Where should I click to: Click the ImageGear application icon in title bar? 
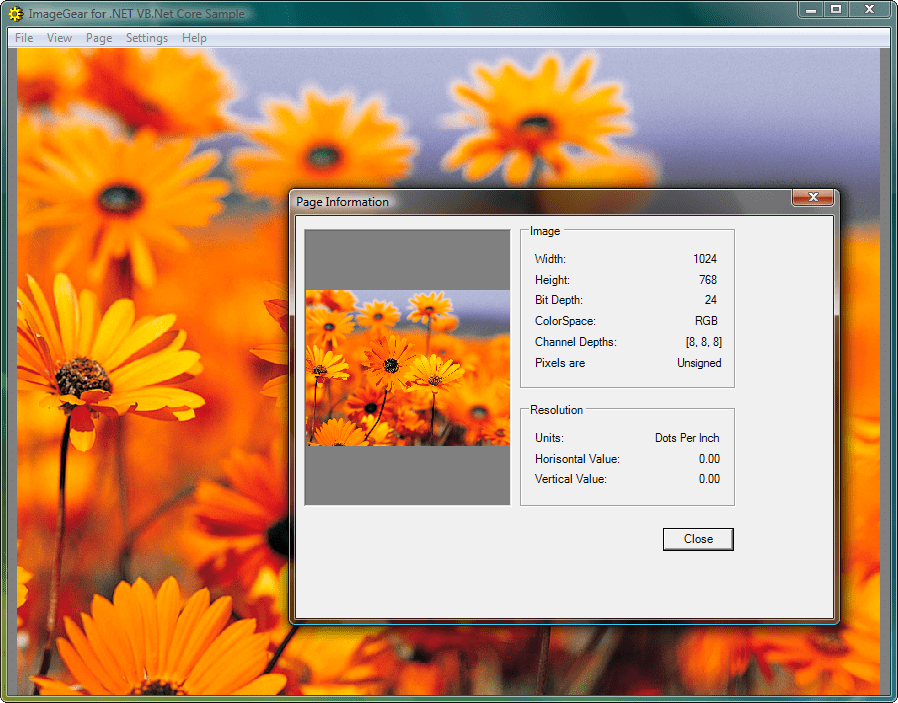(13, 13)
